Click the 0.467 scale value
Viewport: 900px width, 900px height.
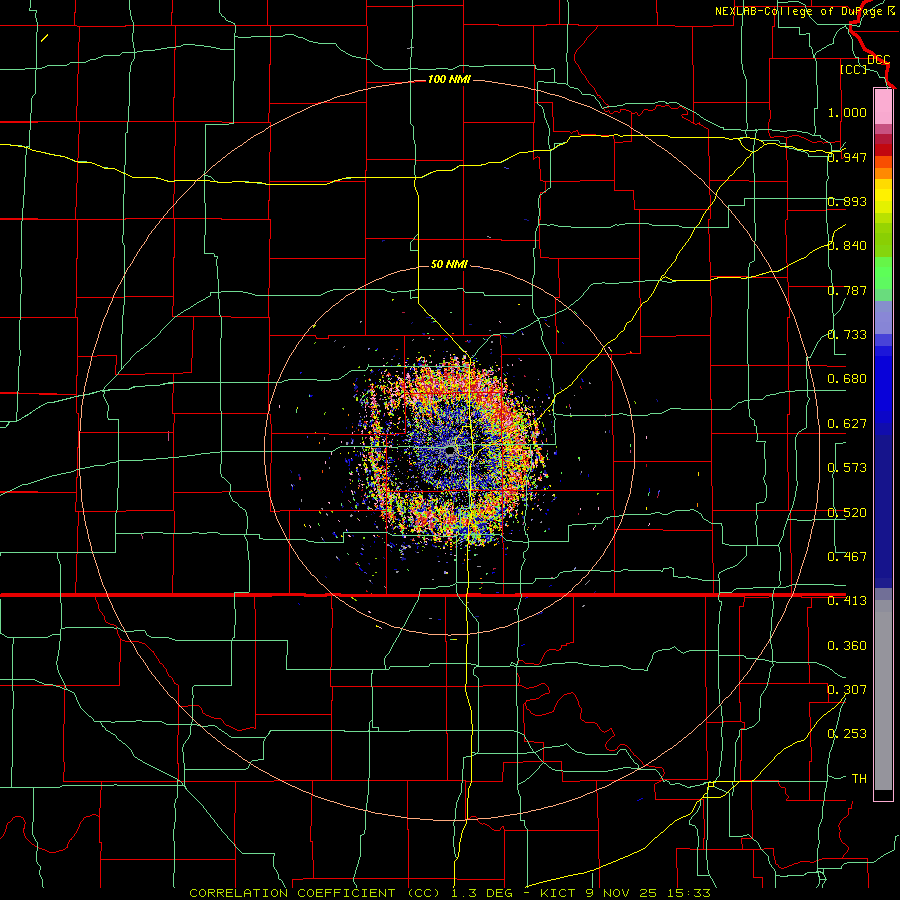coord(847,557)
